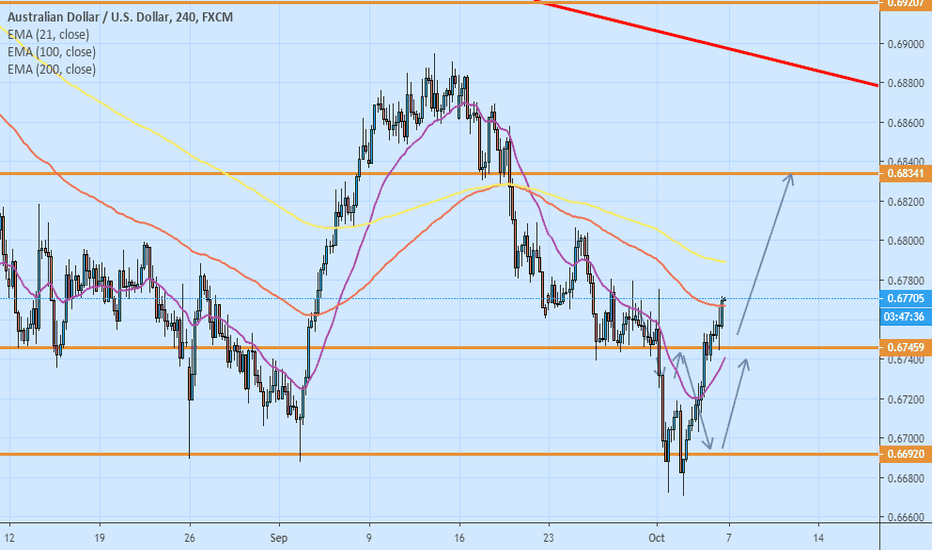The image size is (932, 550).
Task: Click the 0.67000 price axis value
Action: [x=906, y=439]
